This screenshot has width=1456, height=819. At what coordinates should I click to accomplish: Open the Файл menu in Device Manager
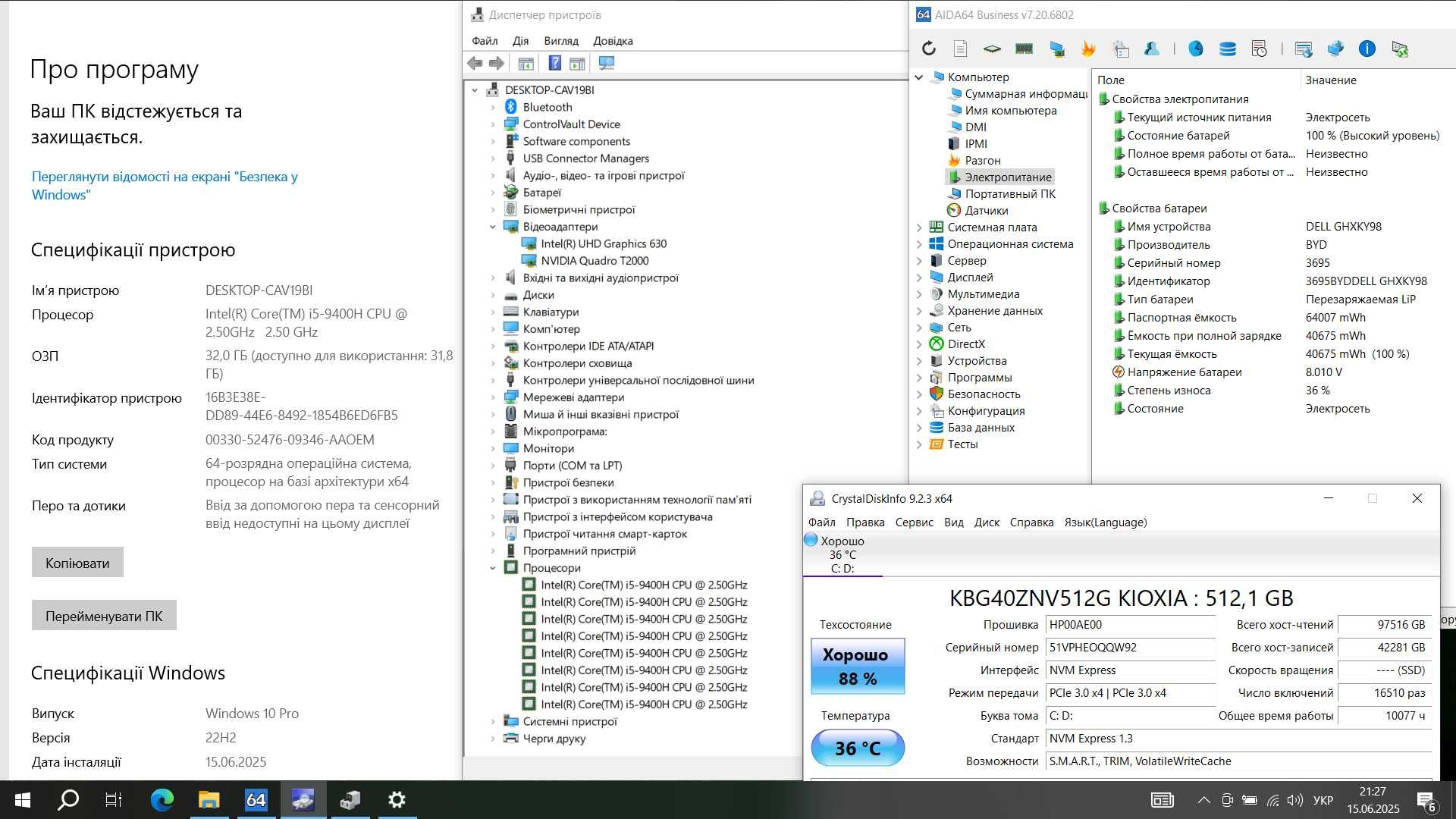coord(485,41)
